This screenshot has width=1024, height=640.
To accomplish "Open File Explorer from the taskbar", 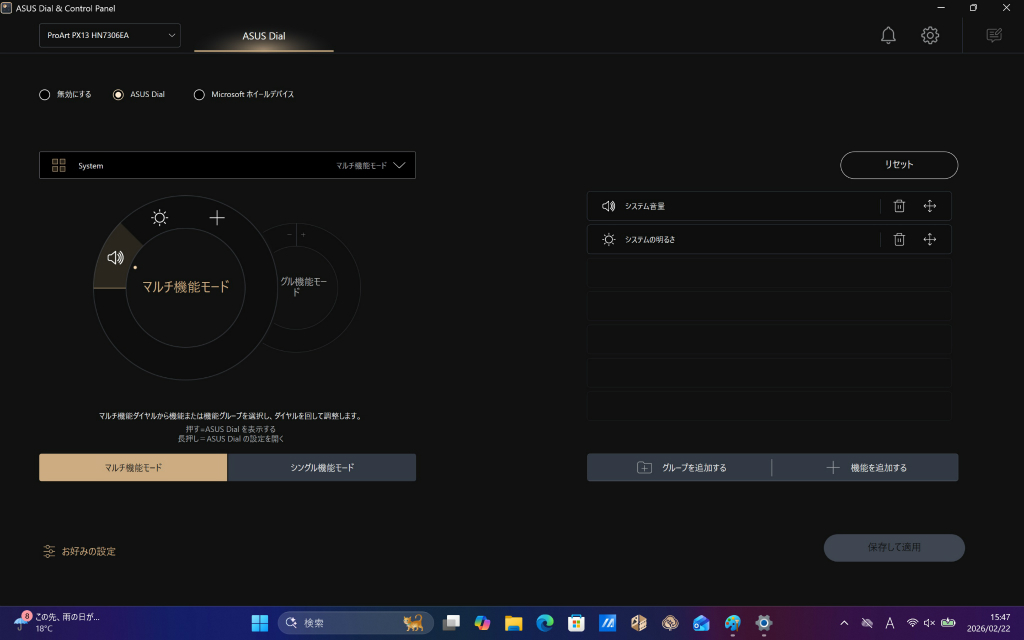I will tap(513, 623).
